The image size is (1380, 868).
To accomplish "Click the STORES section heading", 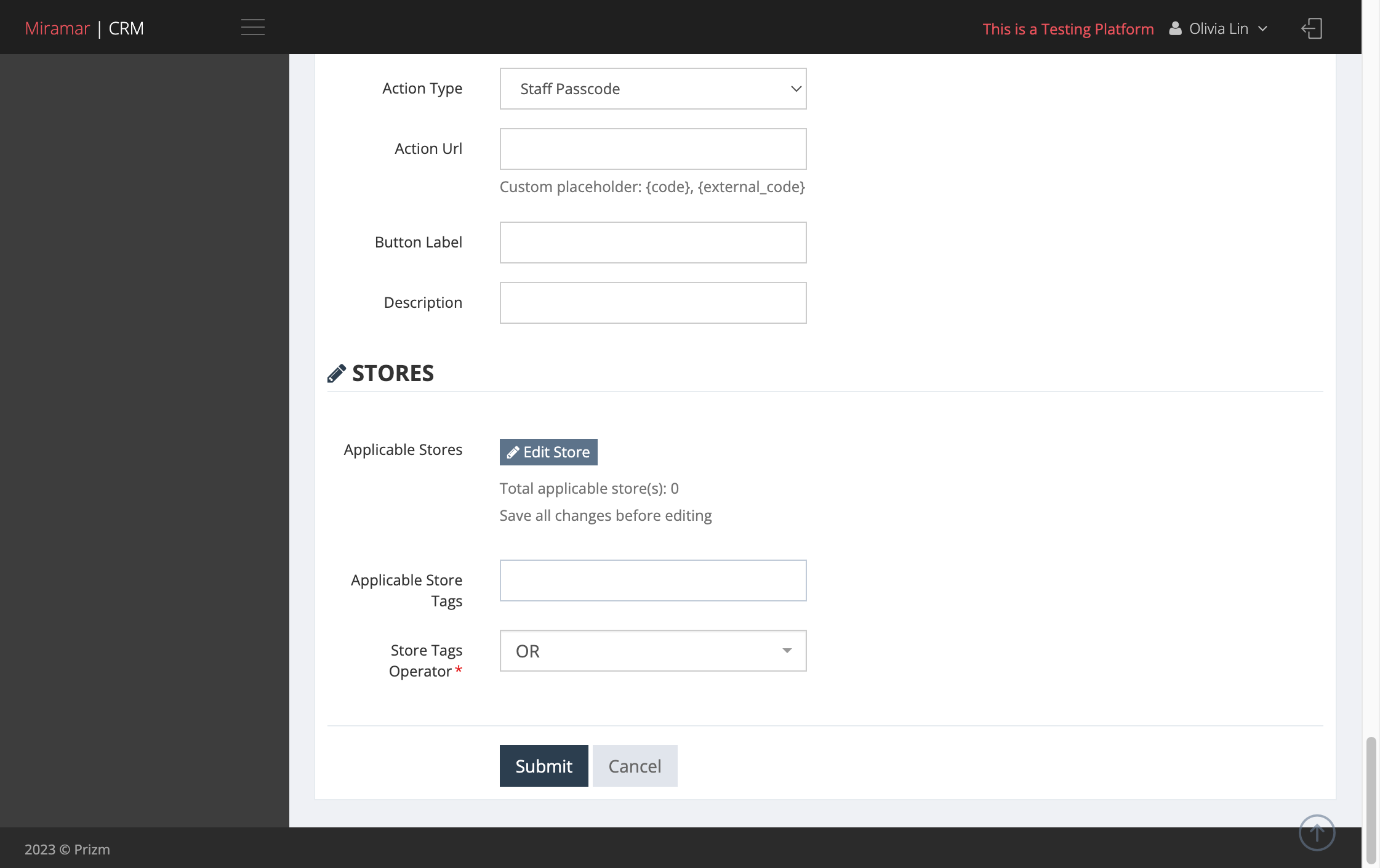I will (393, 373).
